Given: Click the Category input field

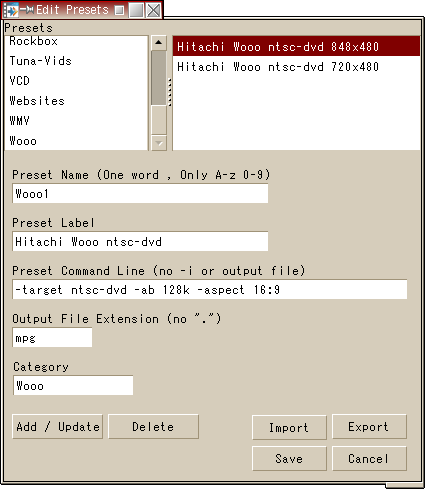Looking at the screenshot, I should point(73,386).
